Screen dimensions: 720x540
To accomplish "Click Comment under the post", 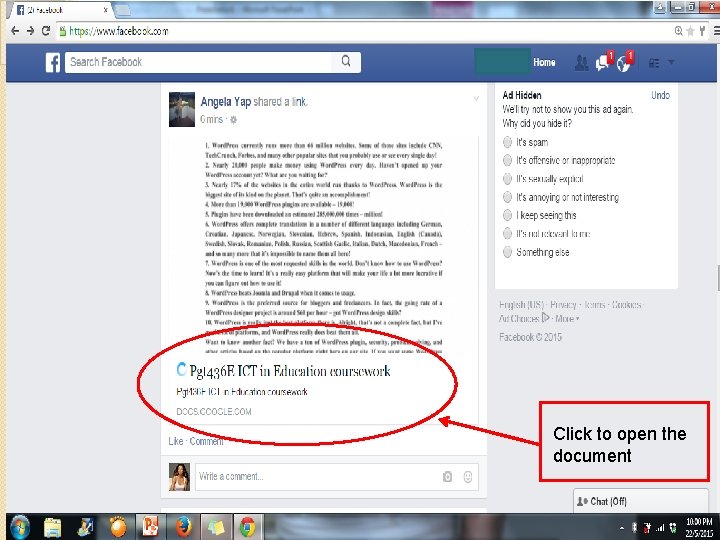I will (207, 441).
